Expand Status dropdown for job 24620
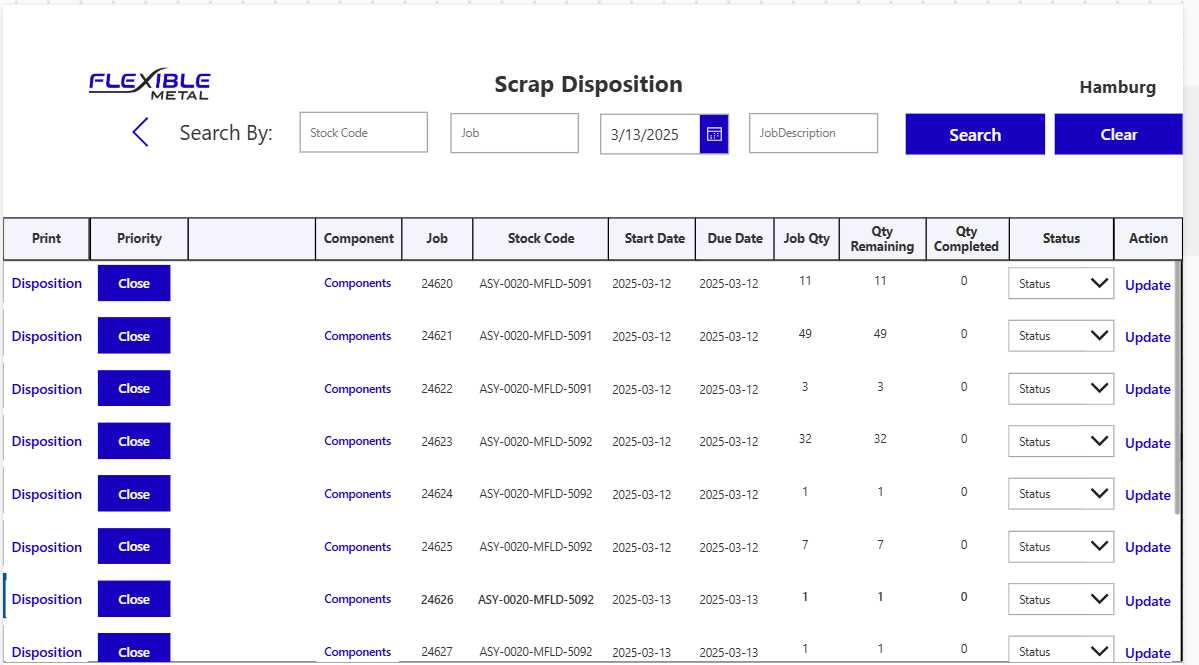Screen dimensions: 1199x665 click(1060, 284)
